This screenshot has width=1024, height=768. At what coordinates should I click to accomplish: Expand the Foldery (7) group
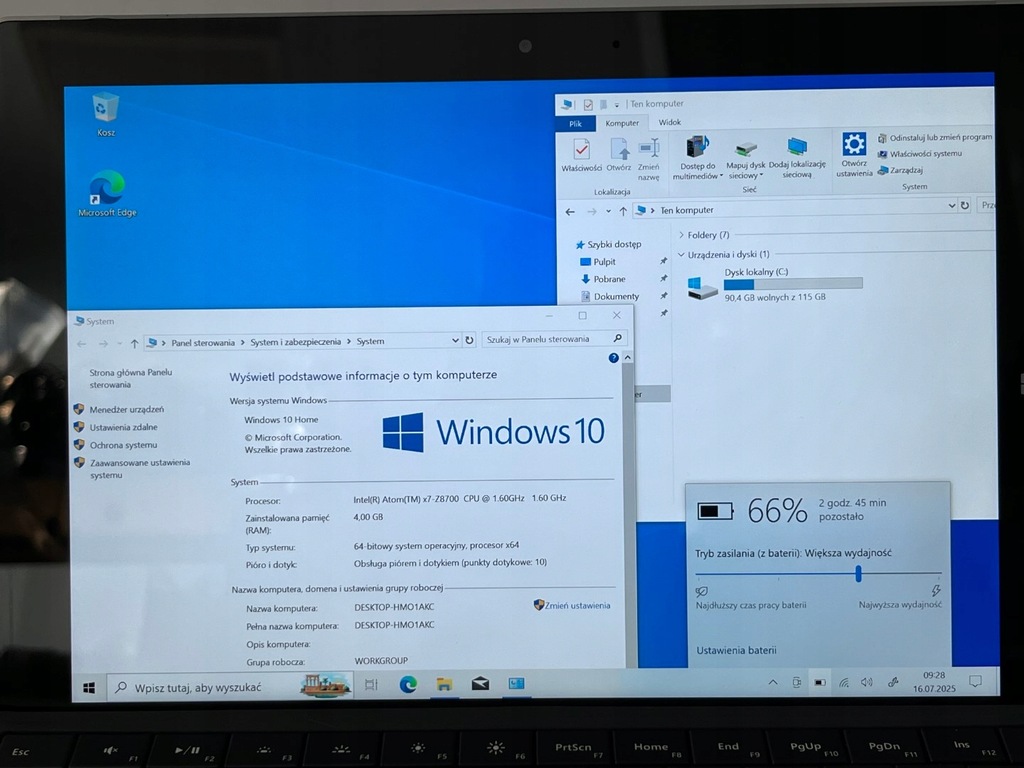tap(681, 235)
